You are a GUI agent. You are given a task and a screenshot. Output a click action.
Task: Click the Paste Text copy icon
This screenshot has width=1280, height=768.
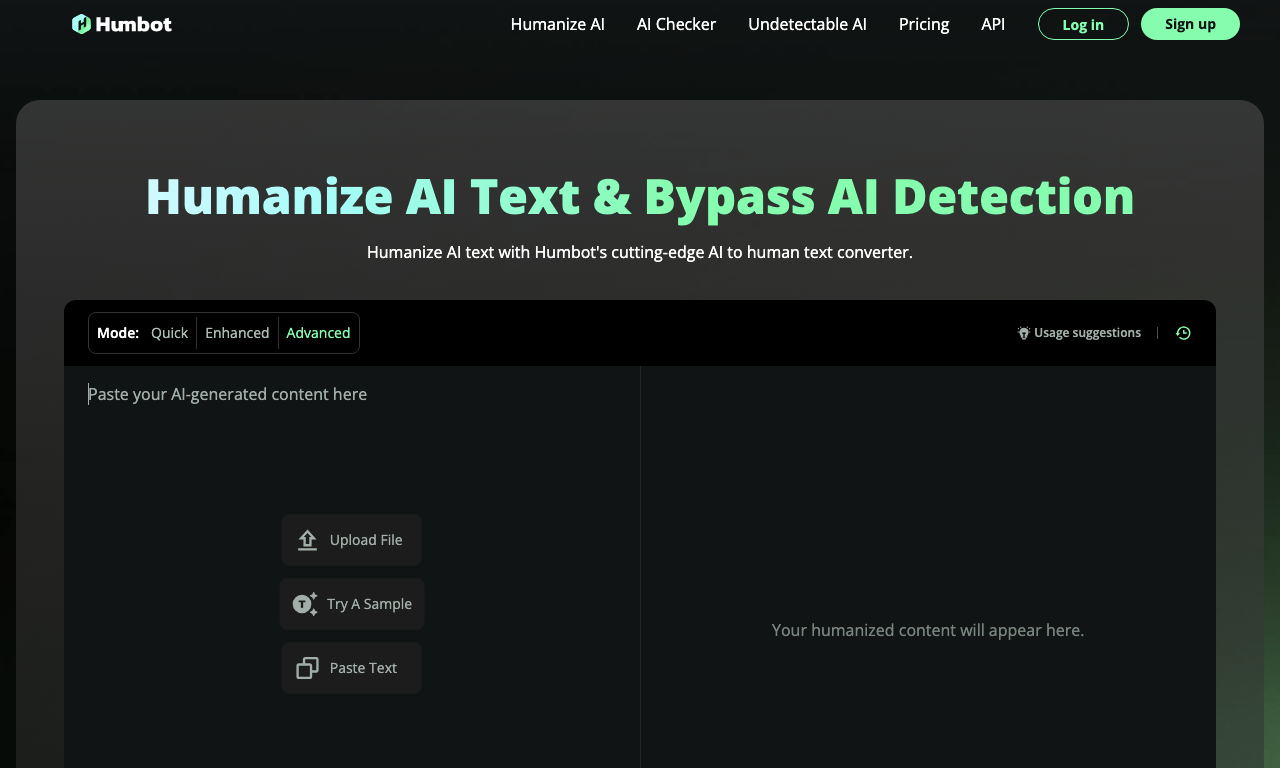tap(308, 668)
